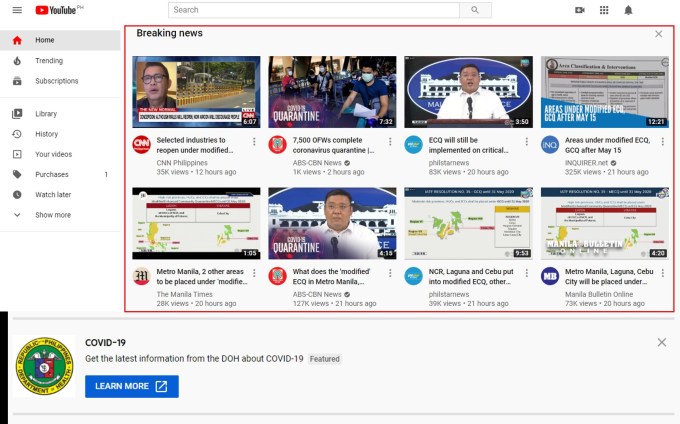The height and width of the screenshot is (424, 680).
Task: Open title 'ECQ will still be implemented on critical'
Action: (x=469, y=145)
